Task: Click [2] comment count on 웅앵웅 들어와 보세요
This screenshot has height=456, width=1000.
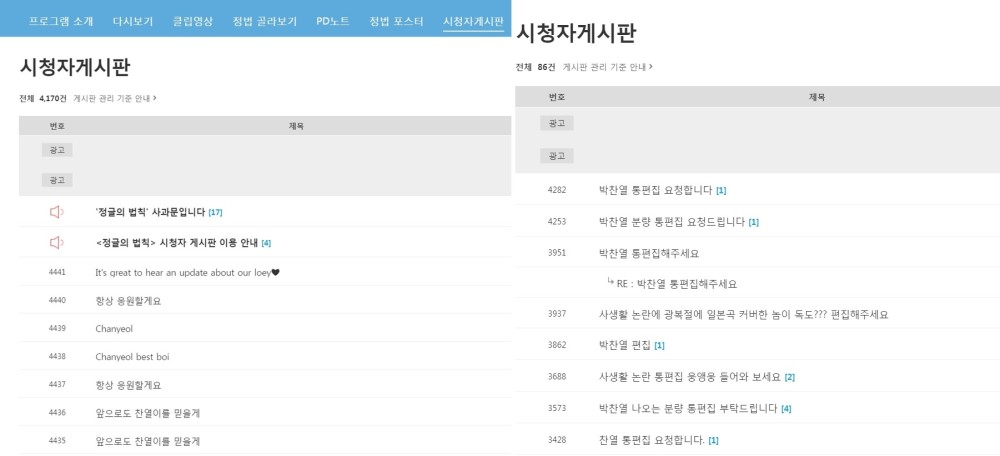Action: pyautogui.click(x=790, y=378)
